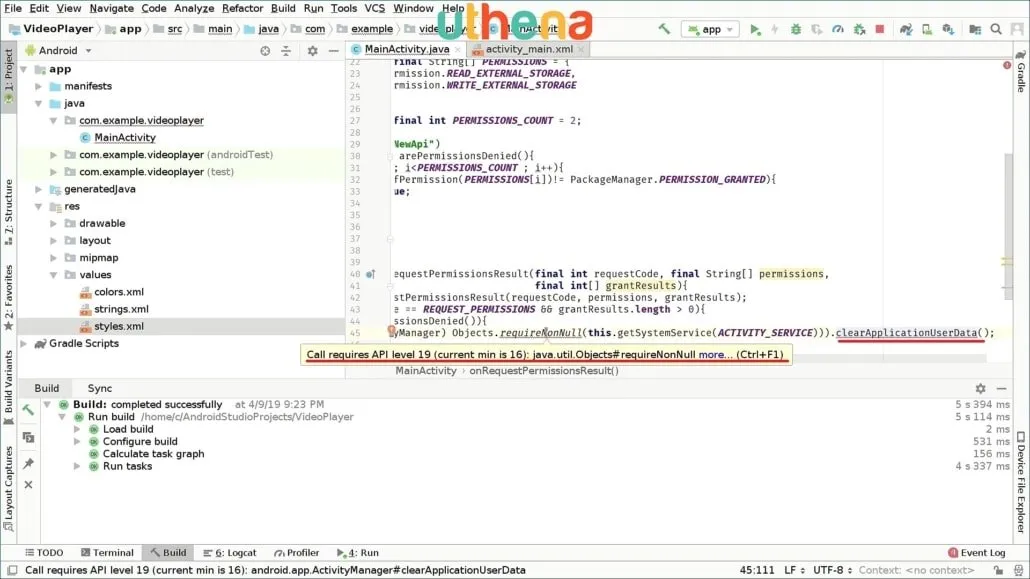Toggle the Structure side panel
This screenshot has width=1030, height=579.
[9, 212]
